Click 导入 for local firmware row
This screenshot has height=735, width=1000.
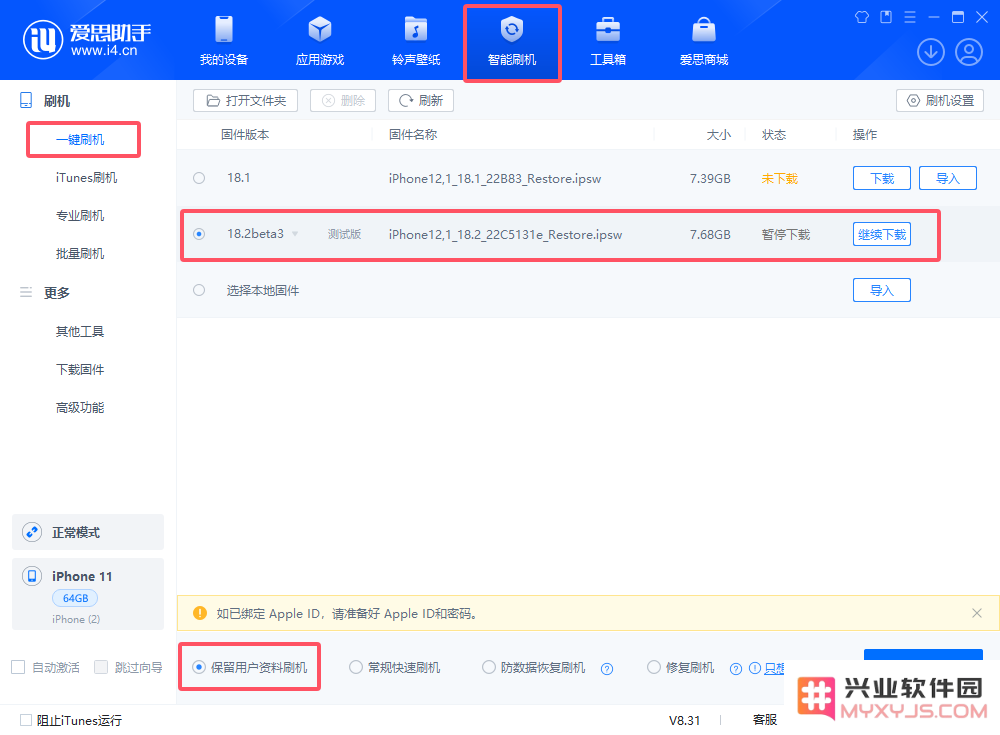[x=882, y=290]
